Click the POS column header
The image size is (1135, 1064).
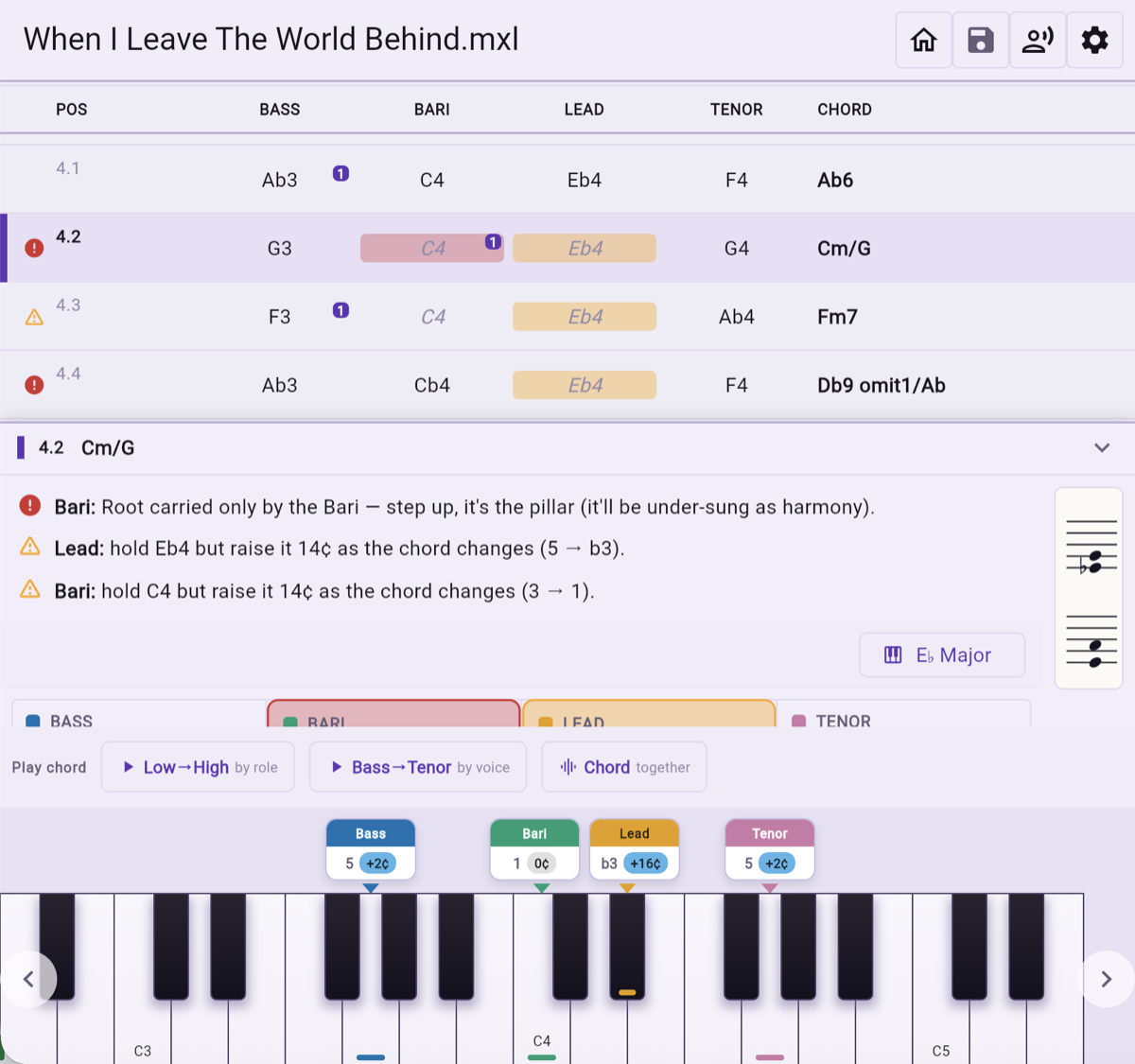tap(72, 109)
